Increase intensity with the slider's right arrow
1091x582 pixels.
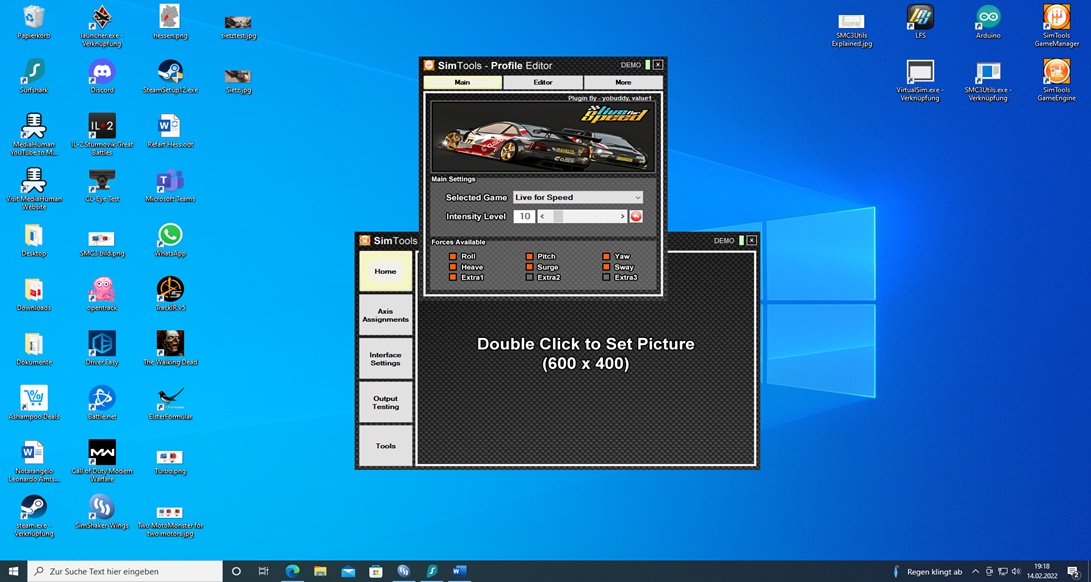[x=623, y=217]
